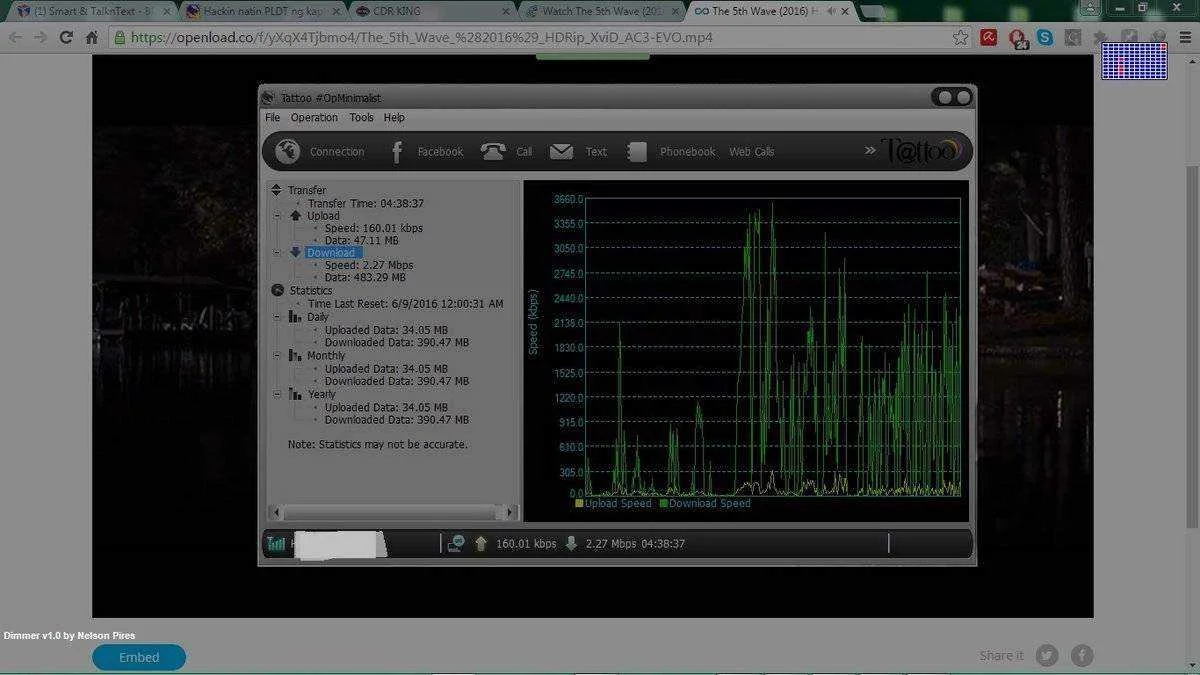The image size is (1200, 675).
Task: Click the Statistics pie icon in tree
Action: pyautogui.click(x=277, y=290)
